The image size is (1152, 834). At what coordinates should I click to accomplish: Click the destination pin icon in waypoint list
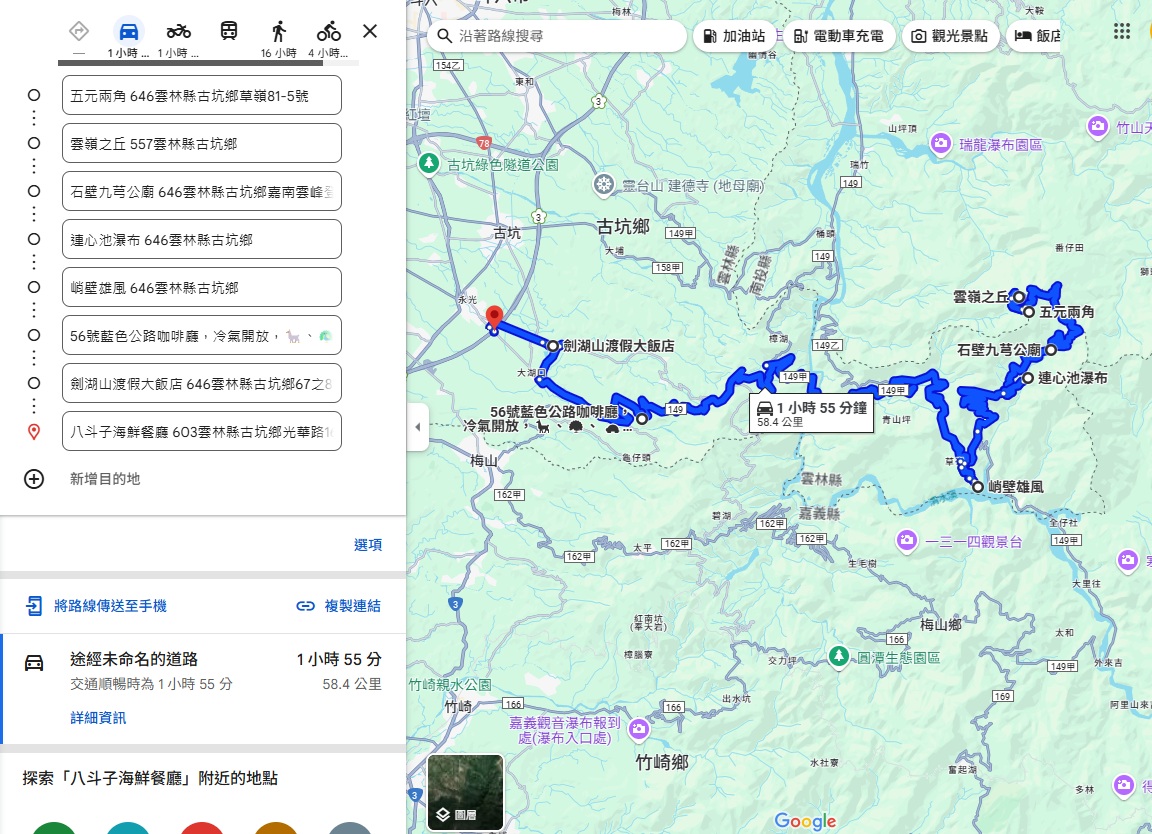click(34, 432)
